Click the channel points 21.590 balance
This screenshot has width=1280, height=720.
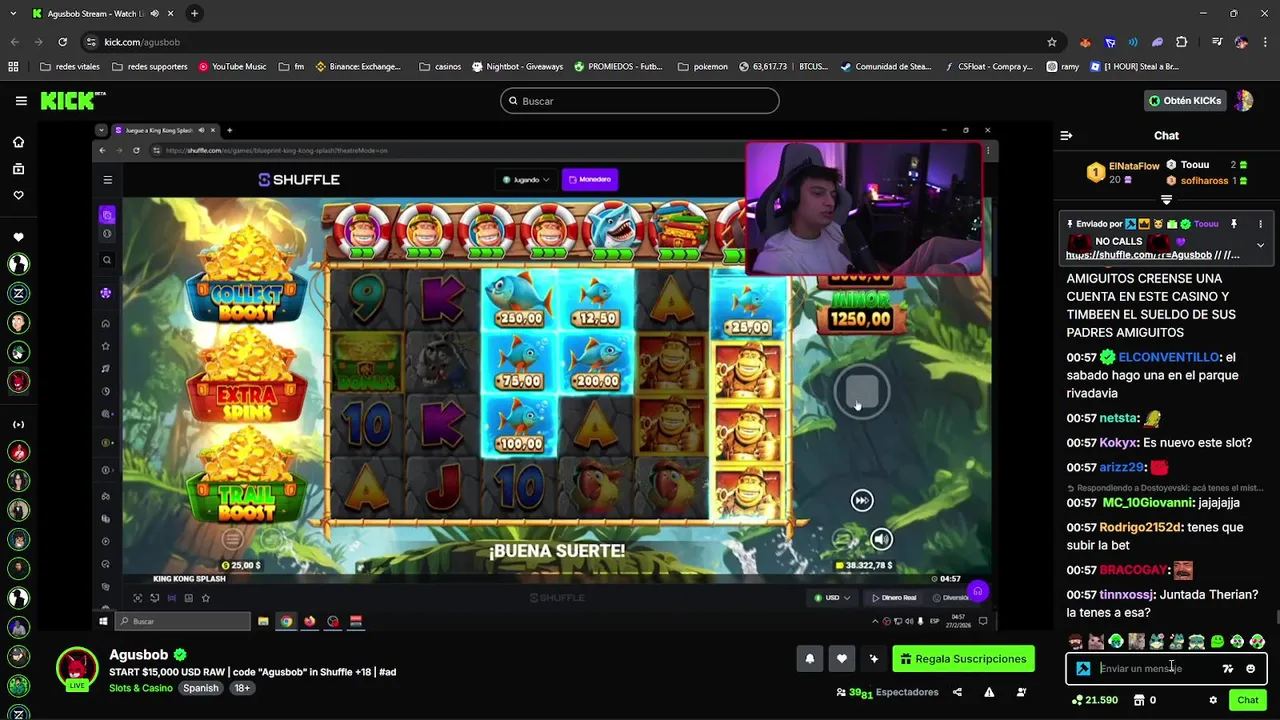coord(1094,700)
